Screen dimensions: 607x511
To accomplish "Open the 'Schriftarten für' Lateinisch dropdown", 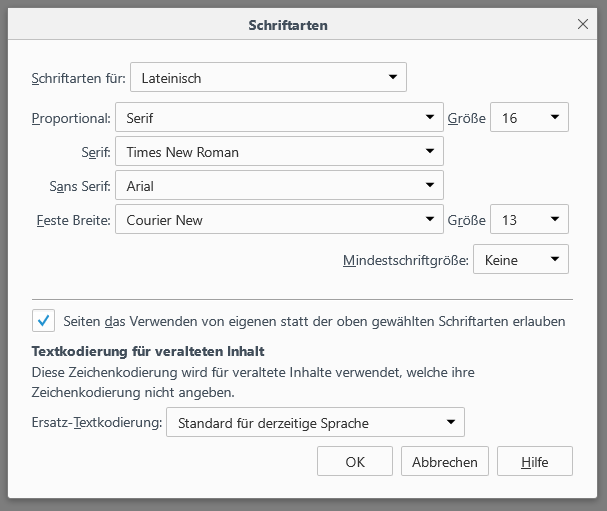I will coord(268,77).
